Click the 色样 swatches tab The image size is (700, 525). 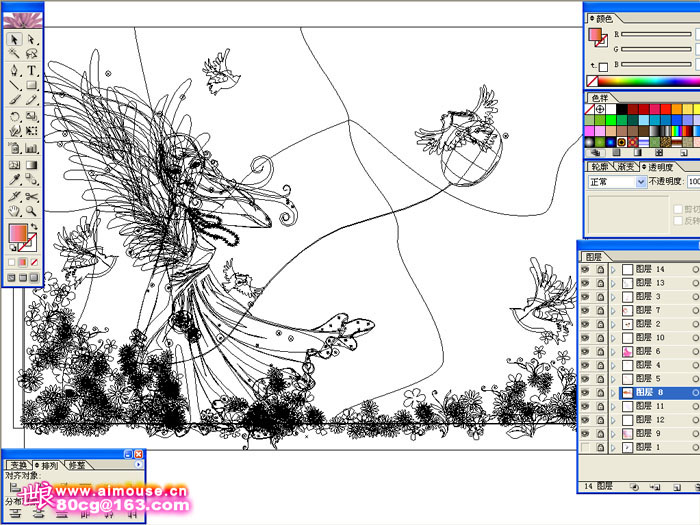point(600,97)
